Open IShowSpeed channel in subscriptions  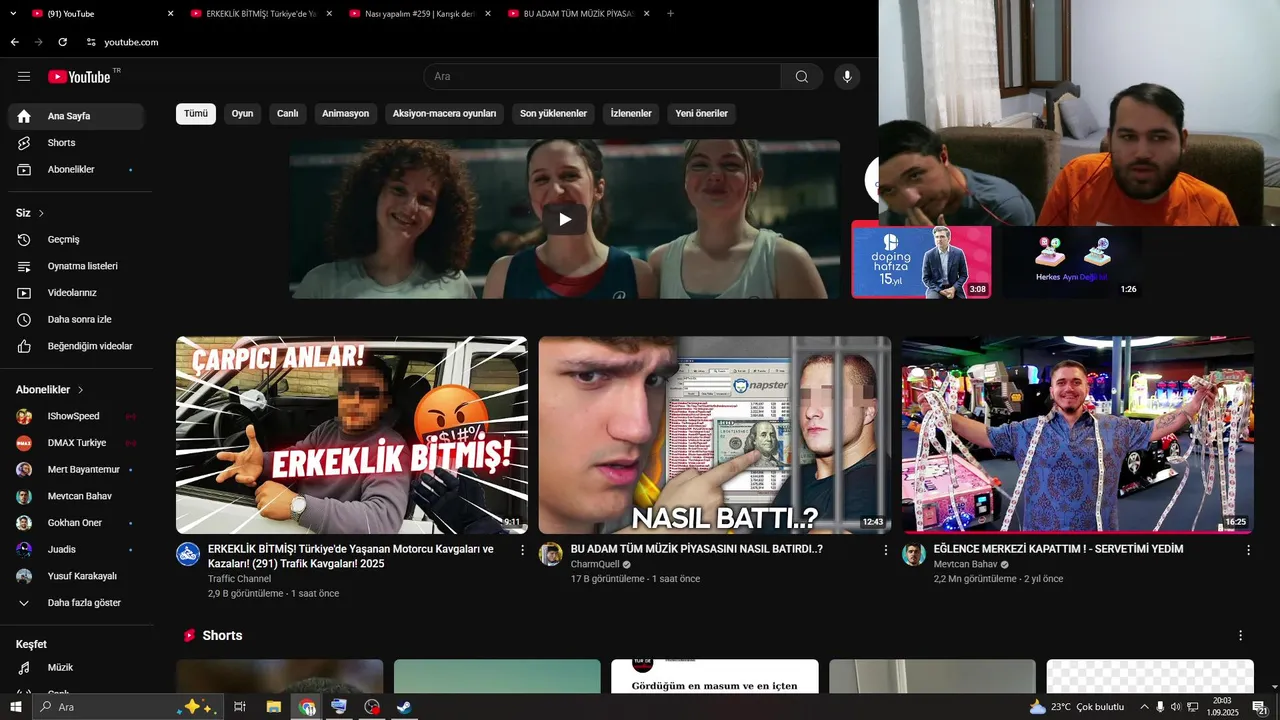coord(76,416)
